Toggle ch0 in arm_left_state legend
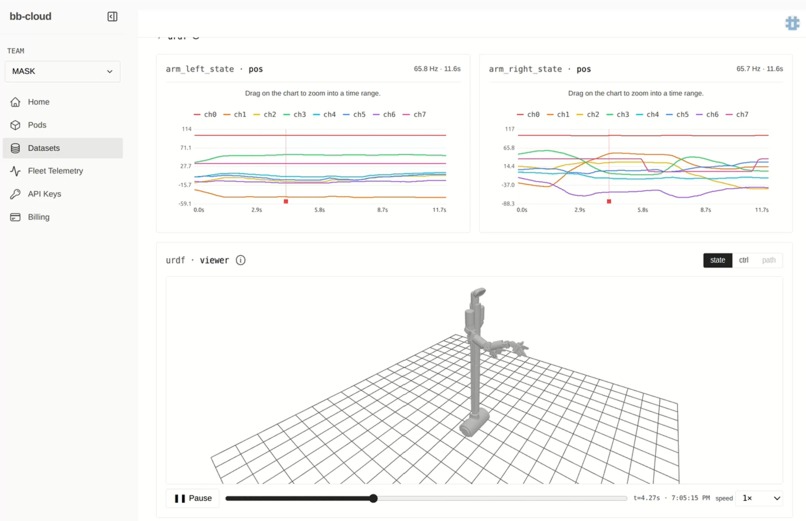The width and height of the screenshot is (806, 521). tap(205, 115)
